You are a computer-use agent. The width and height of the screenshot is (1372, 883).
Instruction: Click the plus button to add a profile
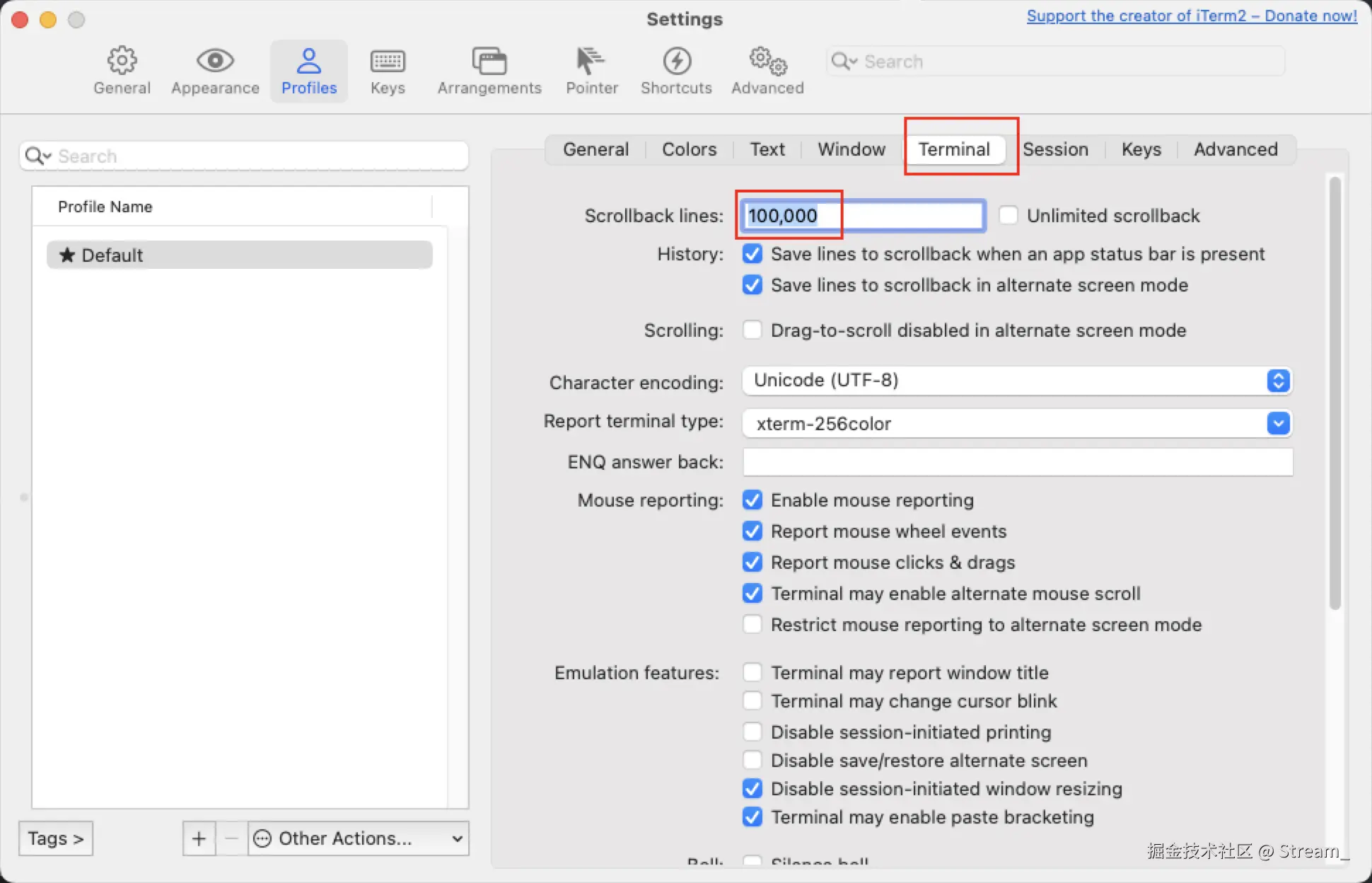point(199,838)
